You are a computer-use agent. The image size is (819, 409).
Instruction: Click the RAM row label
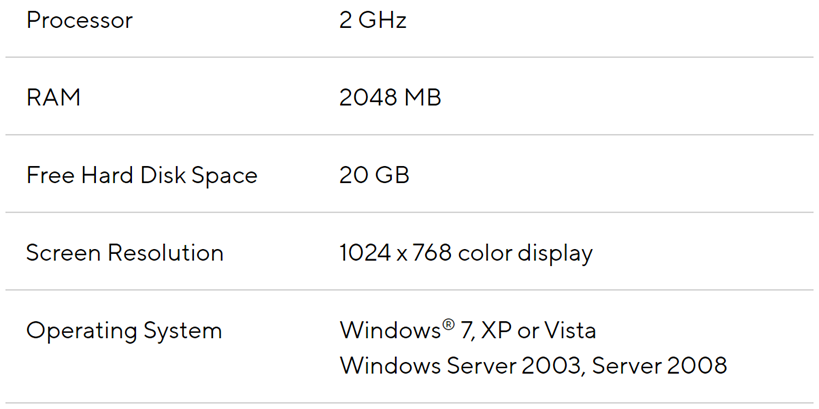coord(53,98)
